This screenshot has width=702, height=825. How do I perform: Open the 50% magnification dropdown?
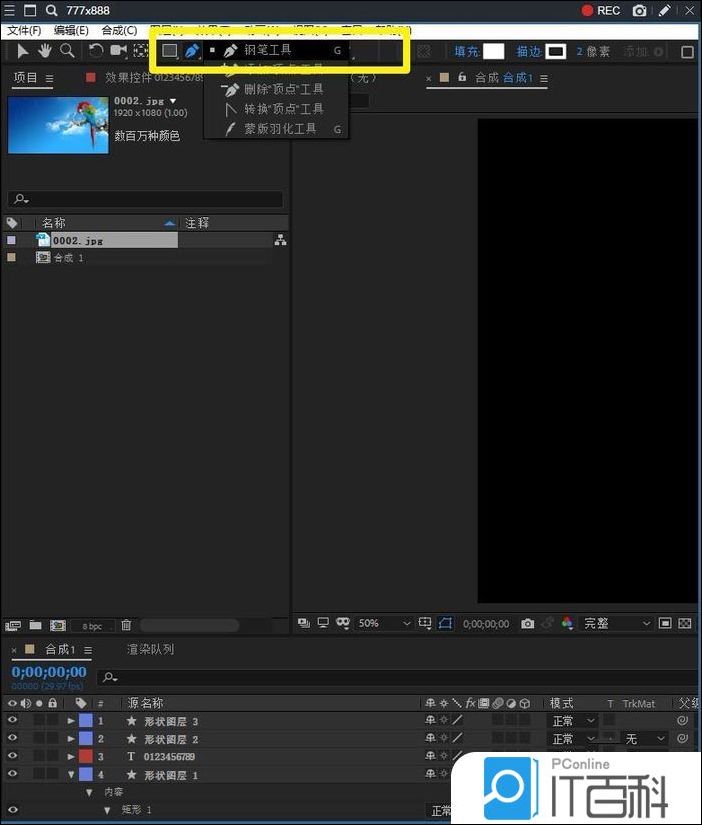coord(384,623)
